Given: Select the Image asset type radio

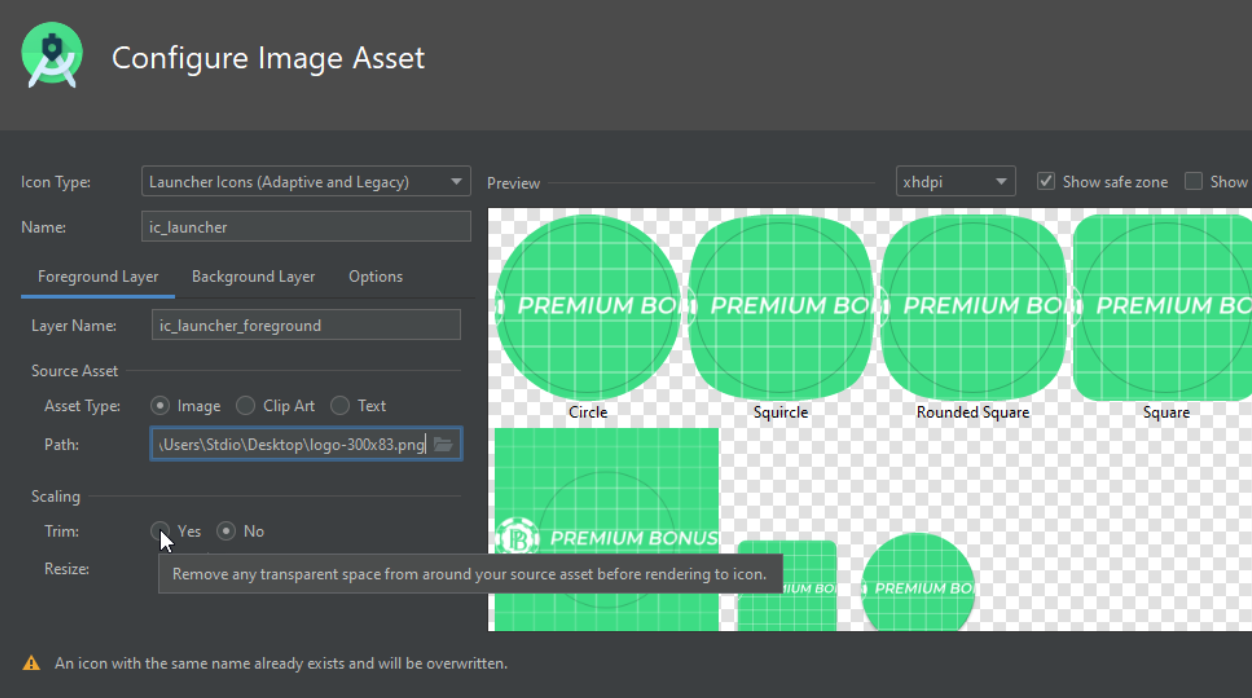Looking at the screenshot, I should pyautogui.click(x=160, y=406).
